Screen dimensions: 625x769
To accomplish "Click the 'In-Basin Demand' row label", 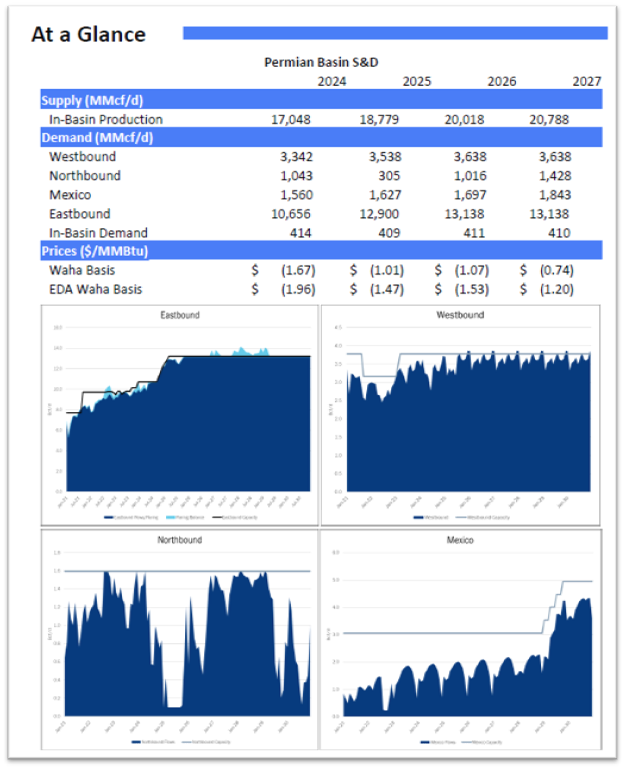I will pyautogui.click(x=98, y=232).
